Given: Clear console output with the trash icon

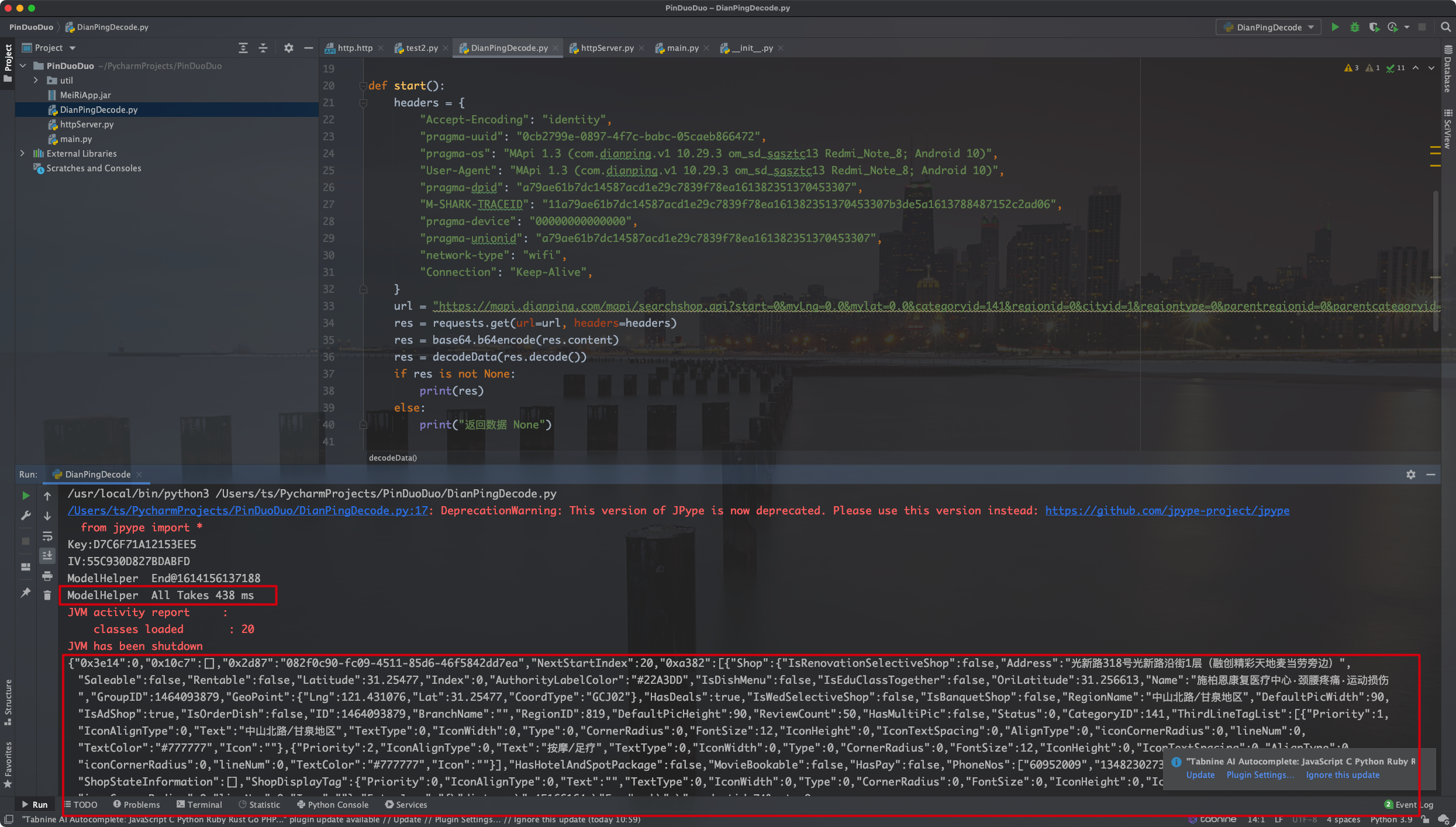Looking at the screenshot, I should point(47,595).
